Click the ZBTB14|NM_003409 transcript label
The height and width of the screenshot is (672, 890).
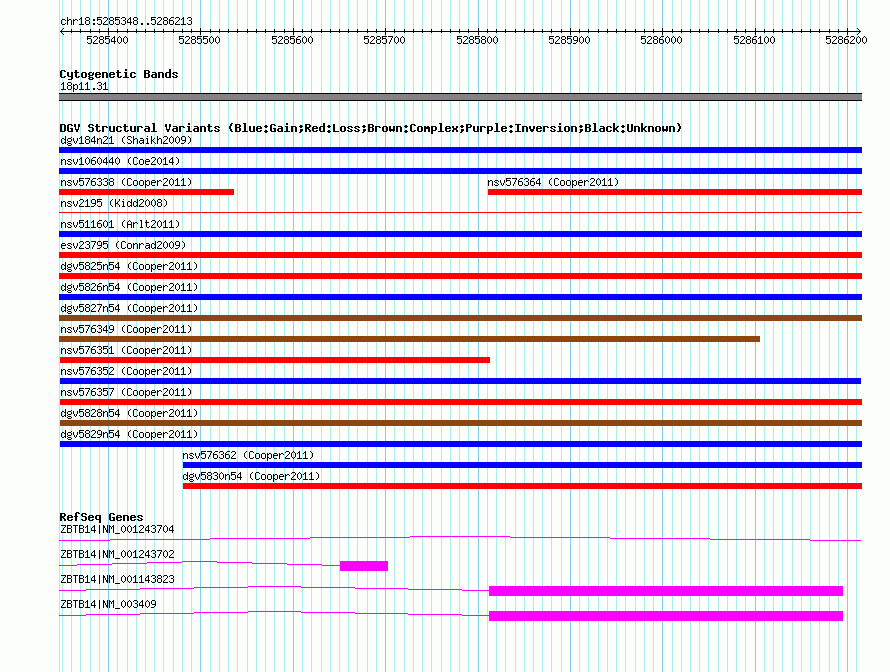(x=108, y=604)
